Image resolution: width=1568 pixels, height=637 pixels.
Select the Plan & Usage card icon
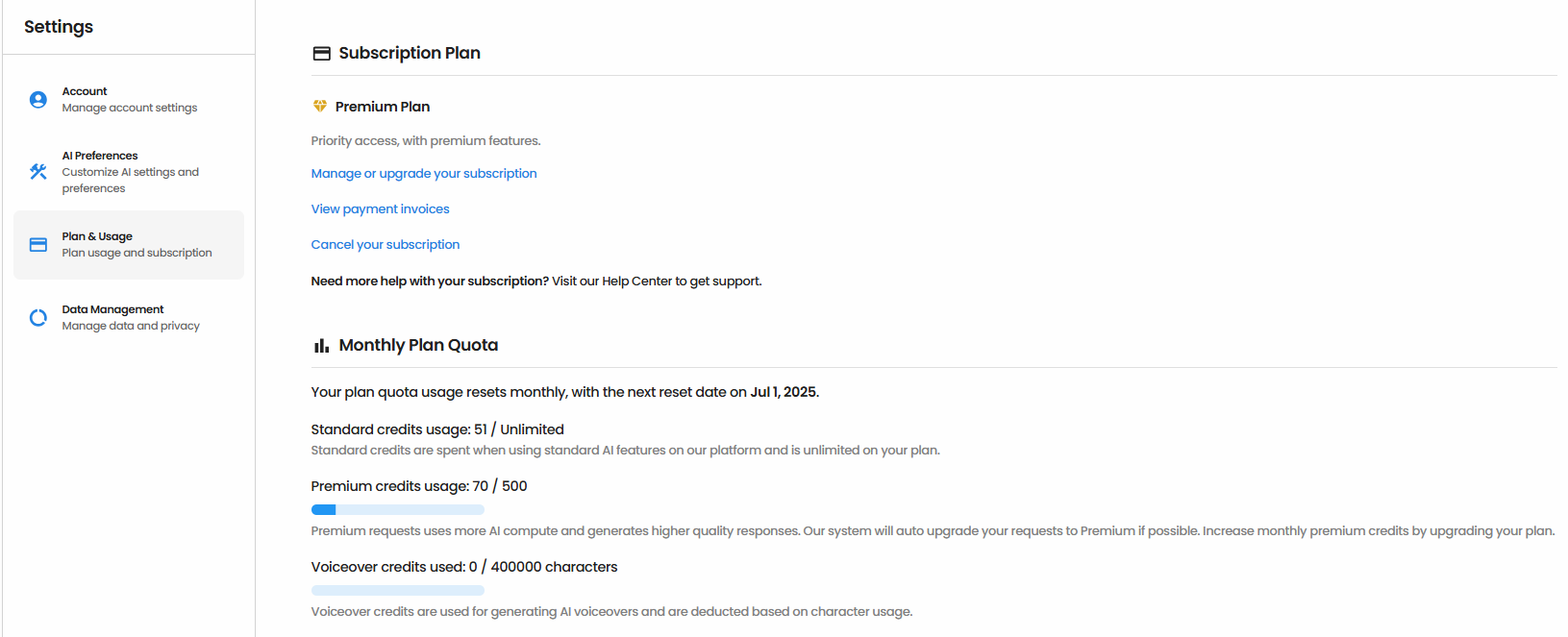pos(37,244)
